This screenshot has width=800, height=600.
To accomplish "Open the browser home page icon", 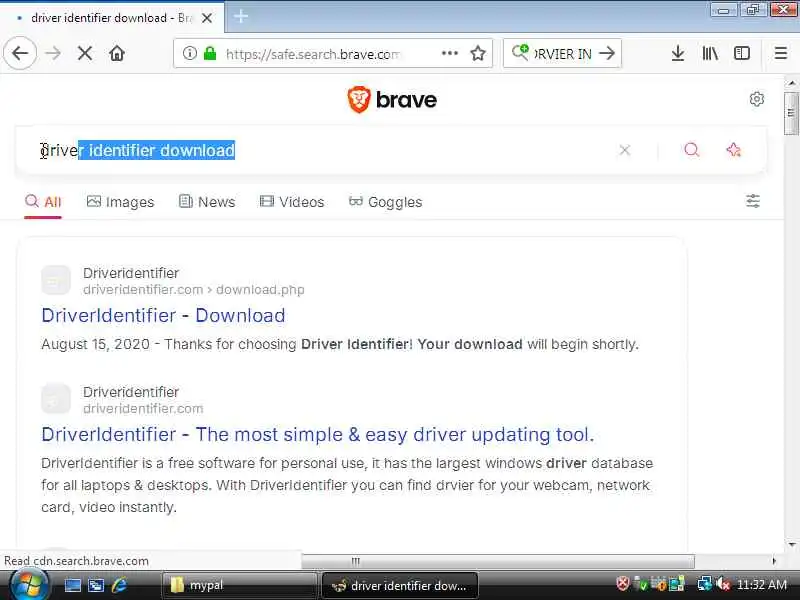I will tap(117, 53).
